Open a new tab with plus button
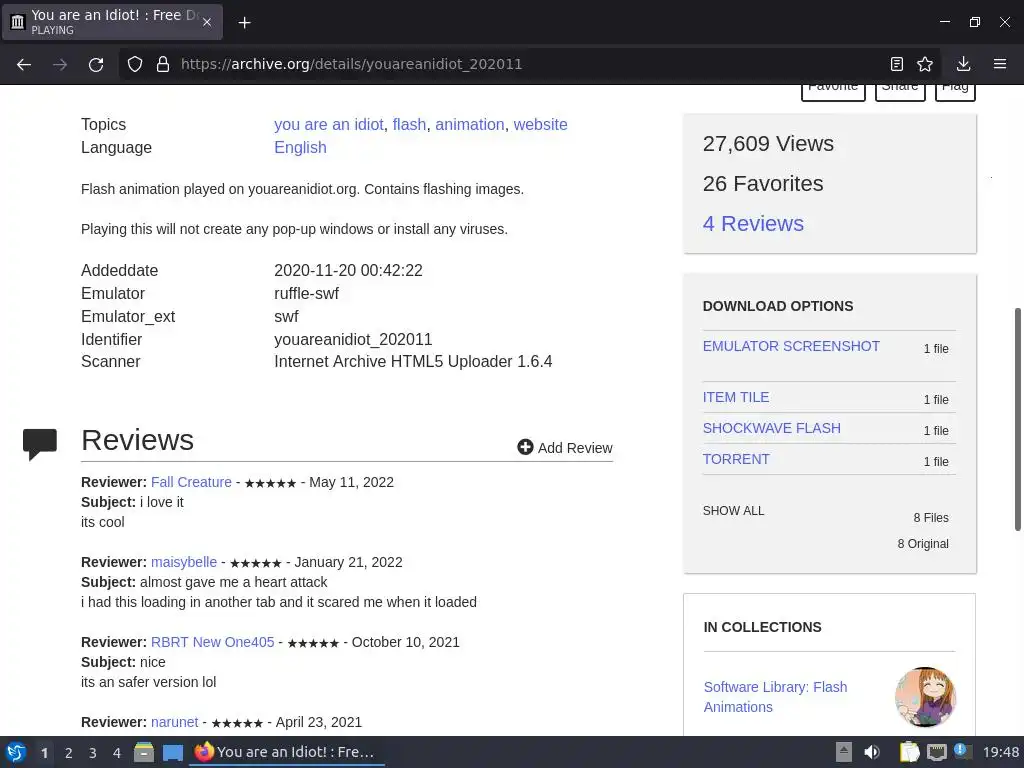 [x=244, y=23]
